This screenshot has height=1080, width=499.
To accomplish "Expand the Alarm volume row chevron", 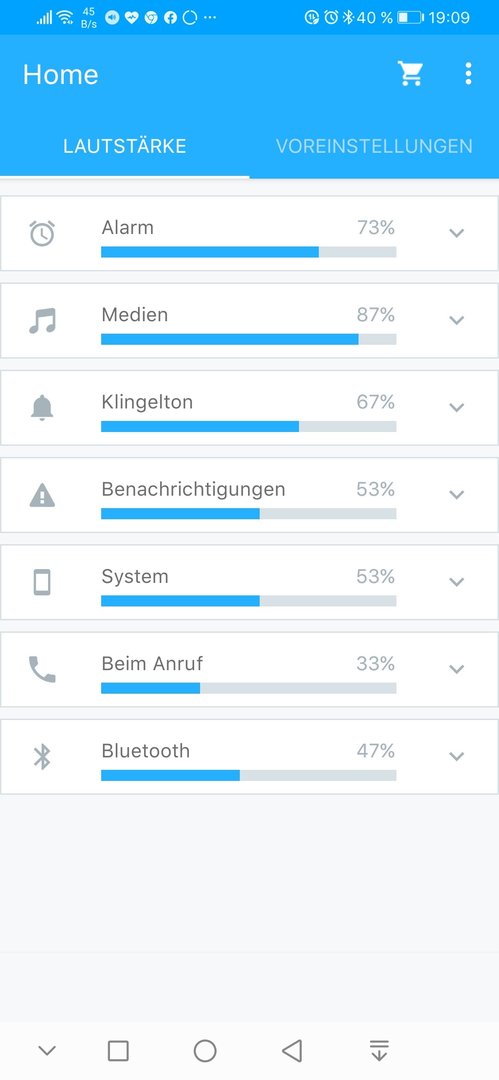I will pos(456,233).
